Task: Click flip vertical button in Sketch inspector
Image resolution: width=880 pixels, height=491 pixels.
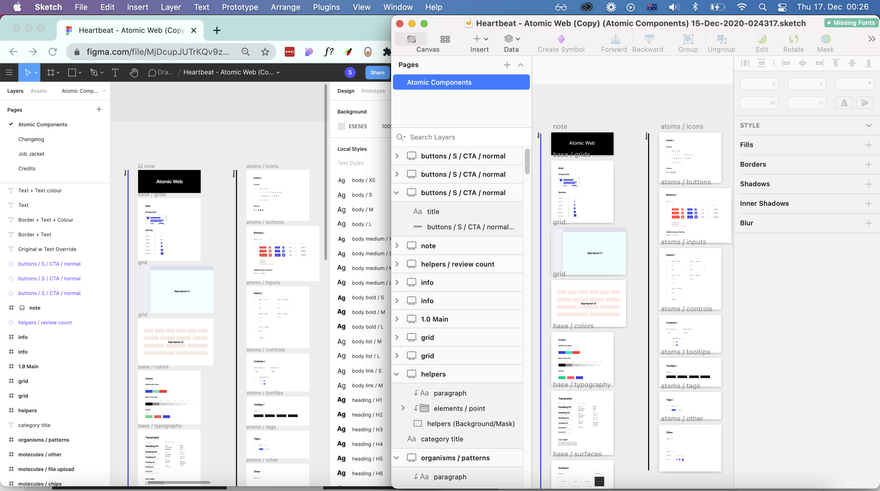Action: (865, 103)
